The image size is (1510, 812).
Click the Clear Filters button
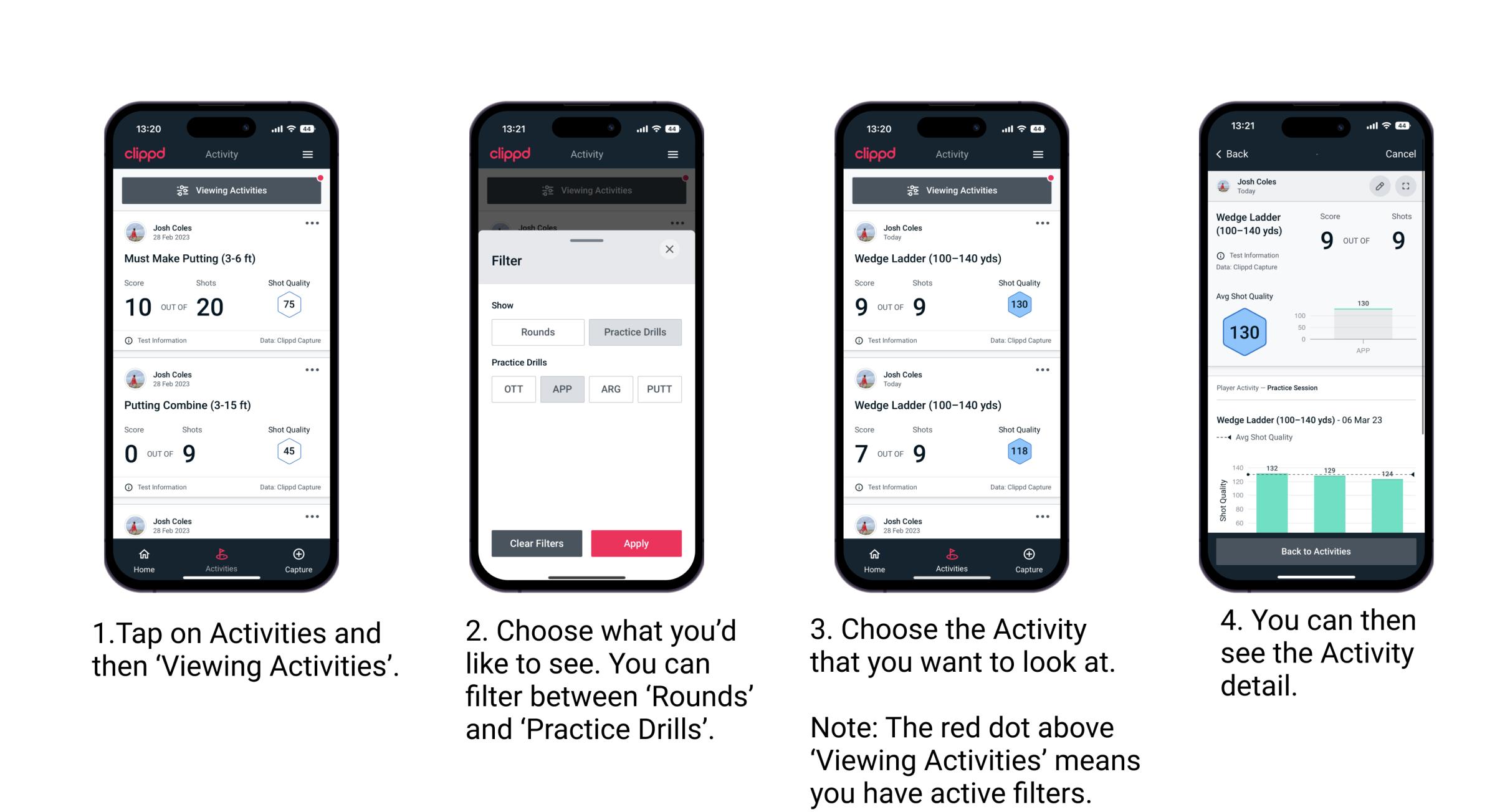pyautogui.click(x=537, y=542)
